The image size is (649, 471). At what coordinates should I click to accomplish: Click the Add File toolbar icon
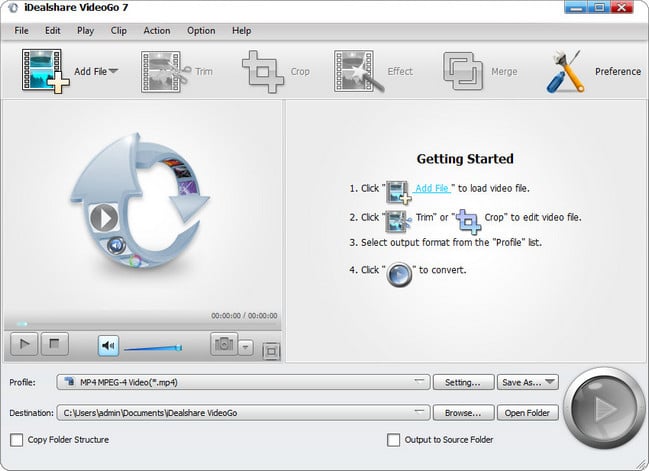point(44,71)
